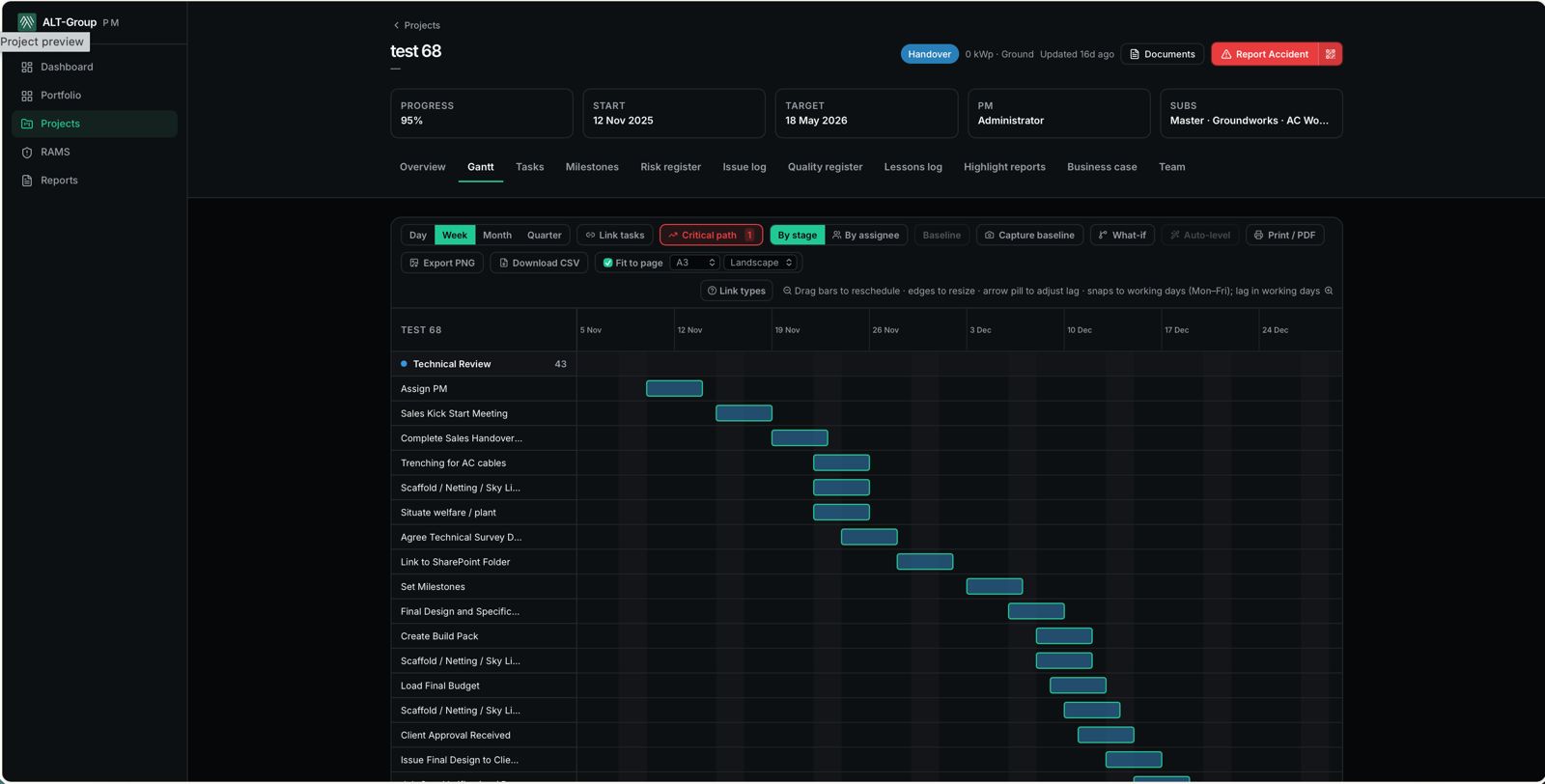This screenshot has width=1545, height=784.
Task: Click the SUBS Master Groundworks card
Action: (x=1251, y=113)
